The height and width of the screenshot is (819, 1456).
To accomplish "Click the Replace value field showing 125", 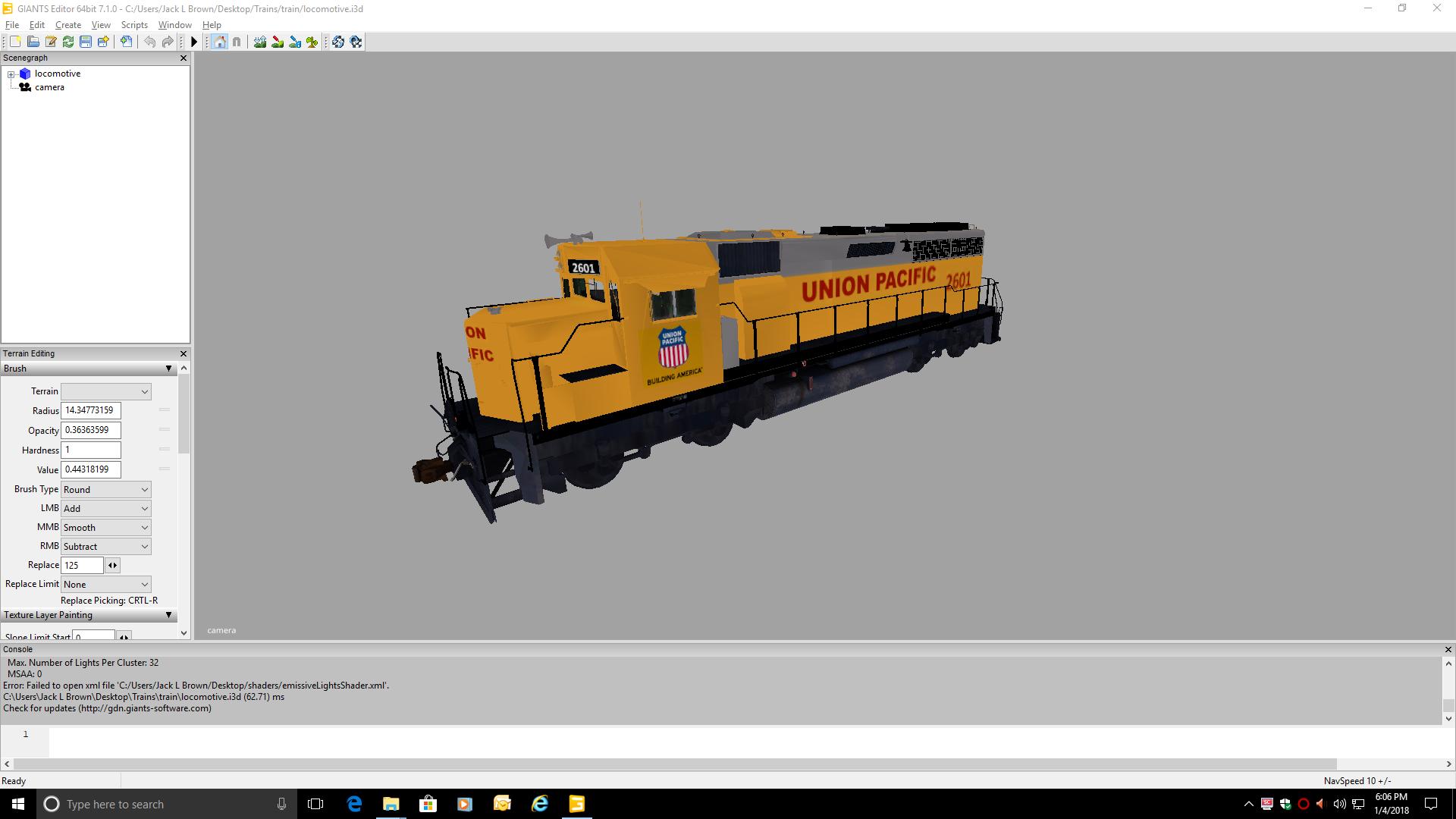I will [82, 566].
